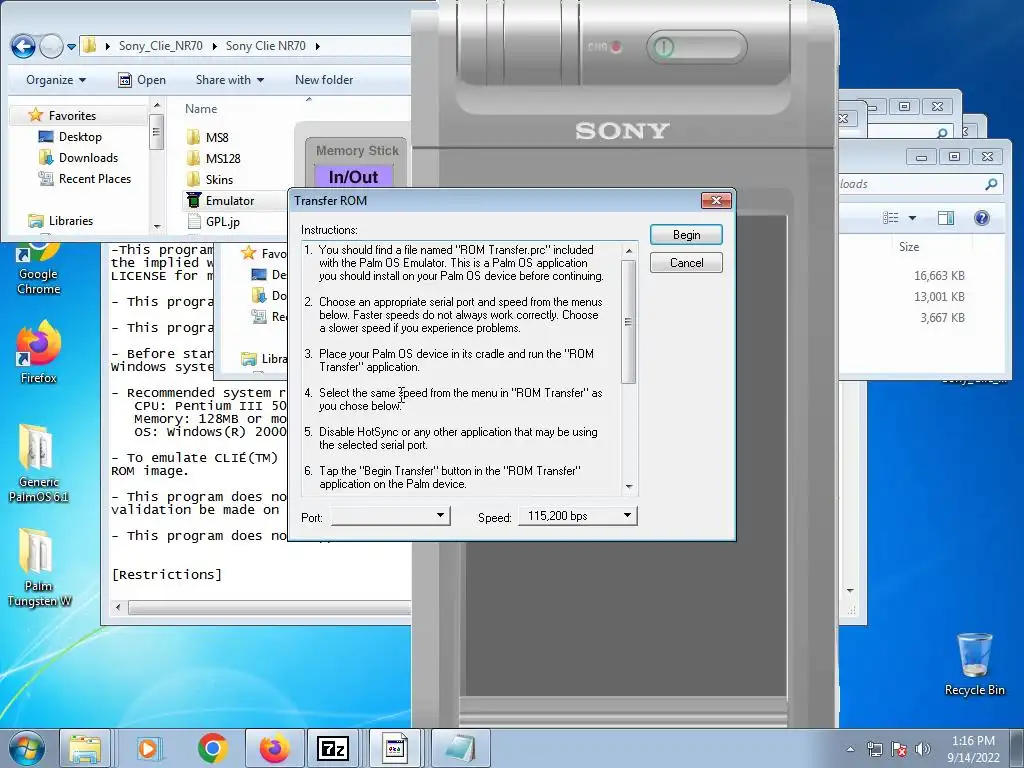The width and height of the screenshot is (1024, 768).
Task: Select Favorites in the navigation pane
Action: (x=72, y=116)
